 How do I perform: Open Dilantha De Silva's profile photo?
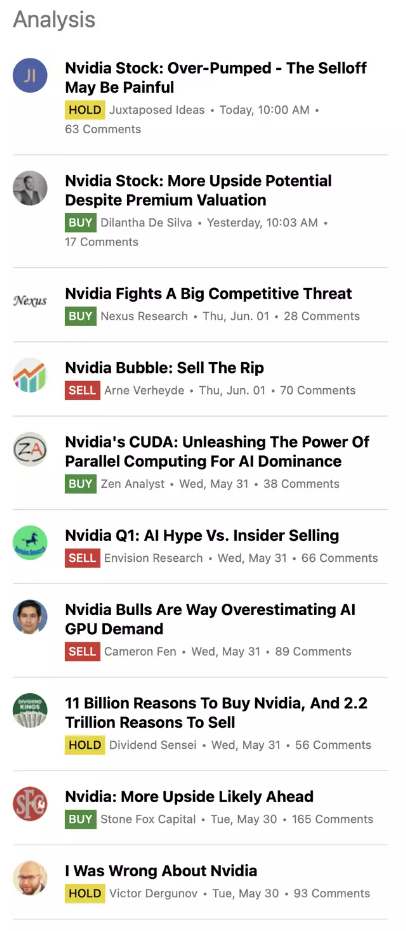(x=30, y=188)
